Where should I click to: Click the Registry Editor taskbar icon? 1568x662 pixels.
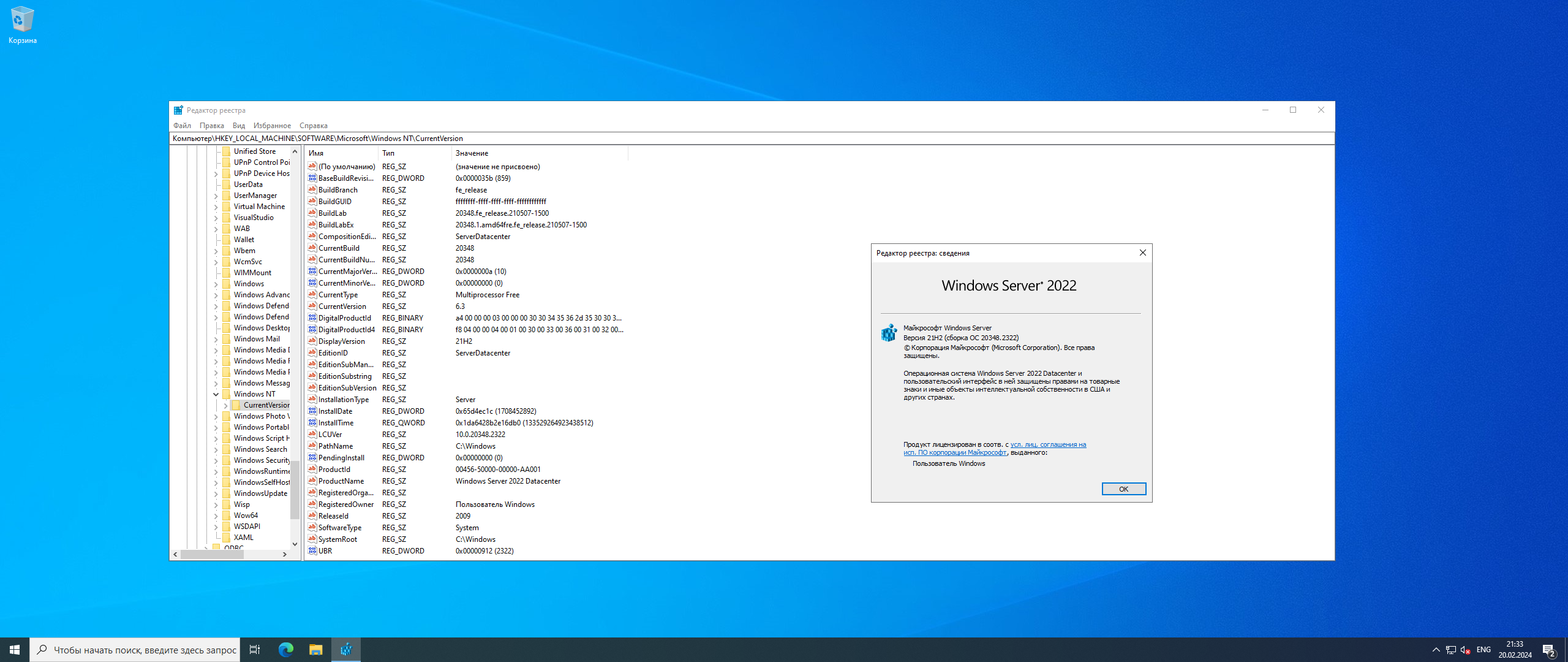346,650
